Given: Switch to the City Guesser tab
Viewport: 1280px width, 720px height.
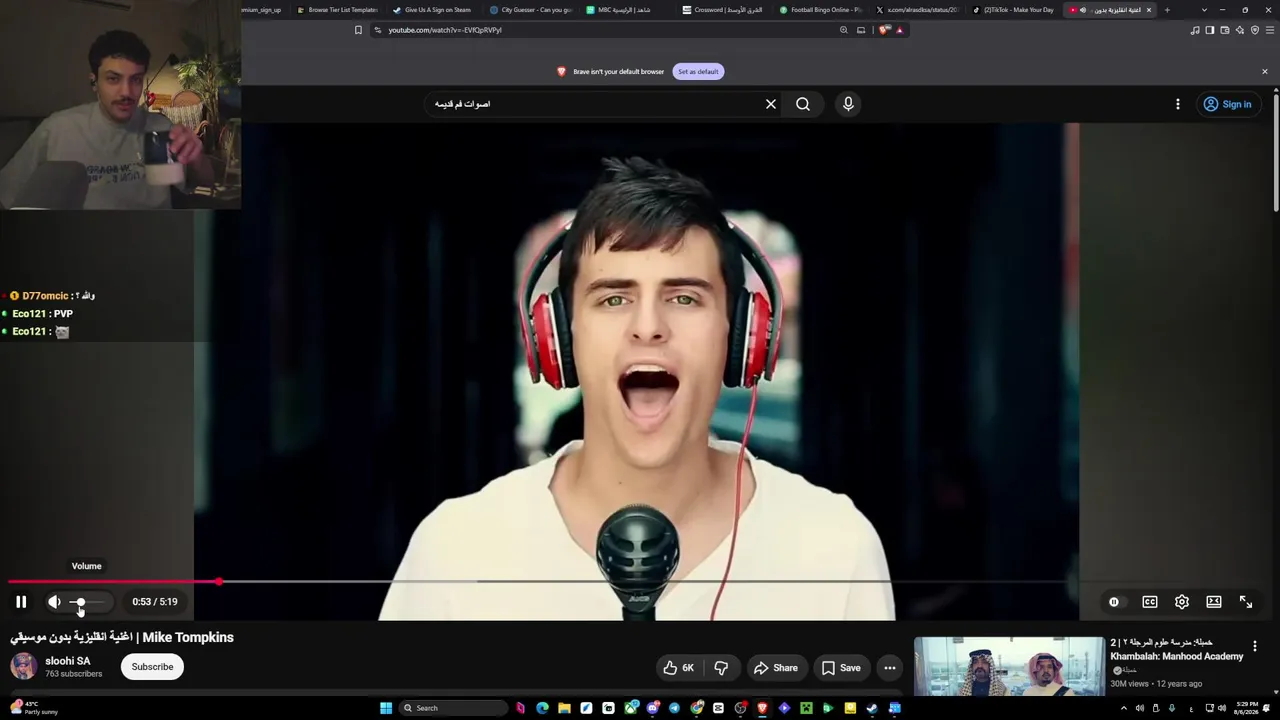Looking at the screenshot, I should coord(529,10).
